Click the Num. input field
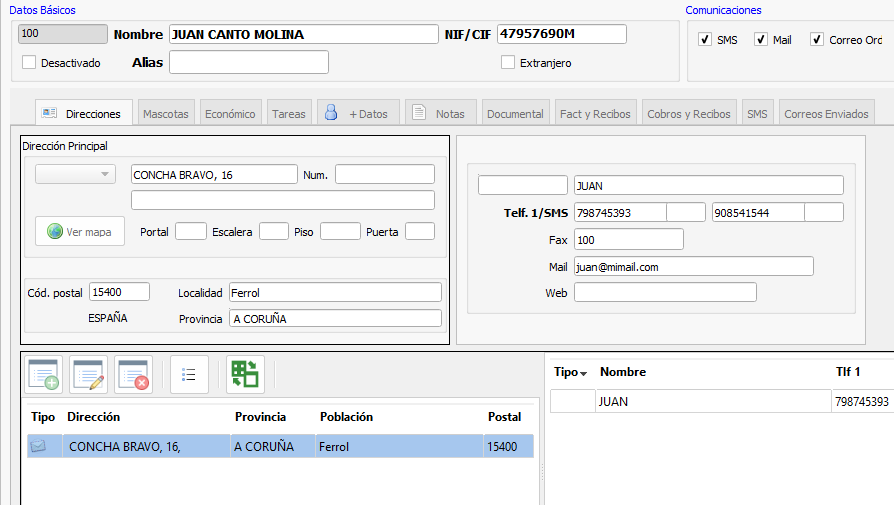 pos(385,174)
